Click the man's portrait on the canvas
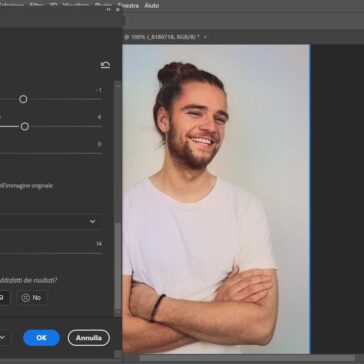Image resolution: width=364 pixels, height=364 pixels. click(x=216, y=199)
